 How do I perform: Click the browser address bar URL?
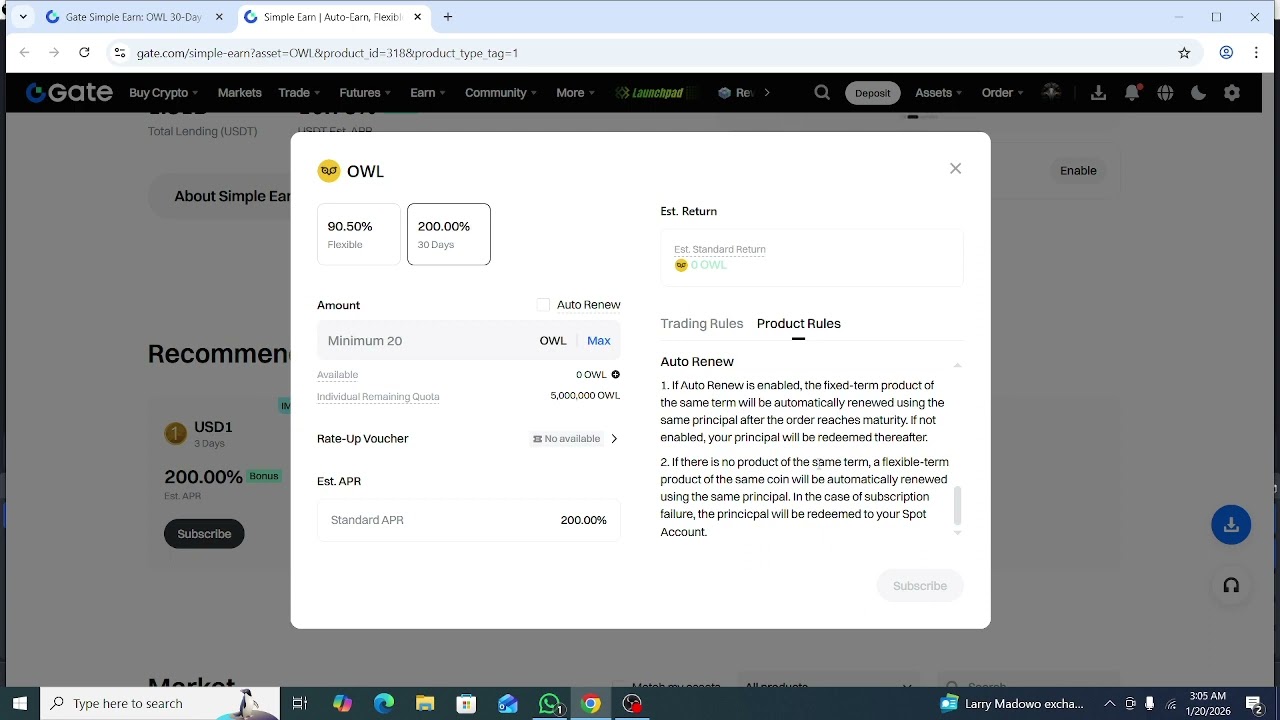click(x=328, y=53)
